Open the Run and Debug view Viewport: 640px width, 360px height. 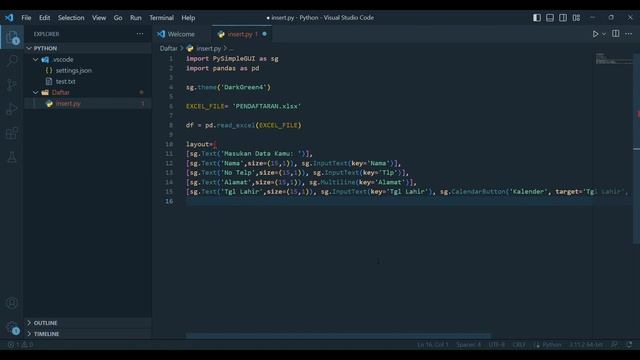point(12,109)
